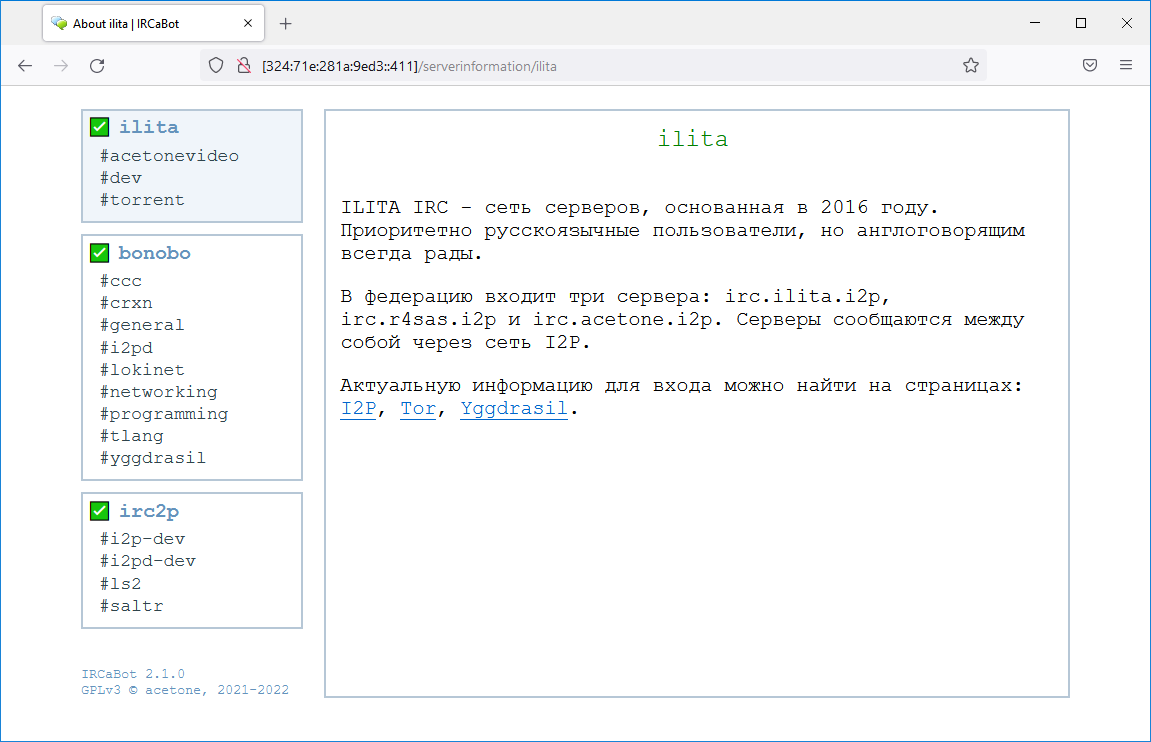Open a new tab with the plus button
This screenshot has width=1151, height=742.
(x=286, y=24)
